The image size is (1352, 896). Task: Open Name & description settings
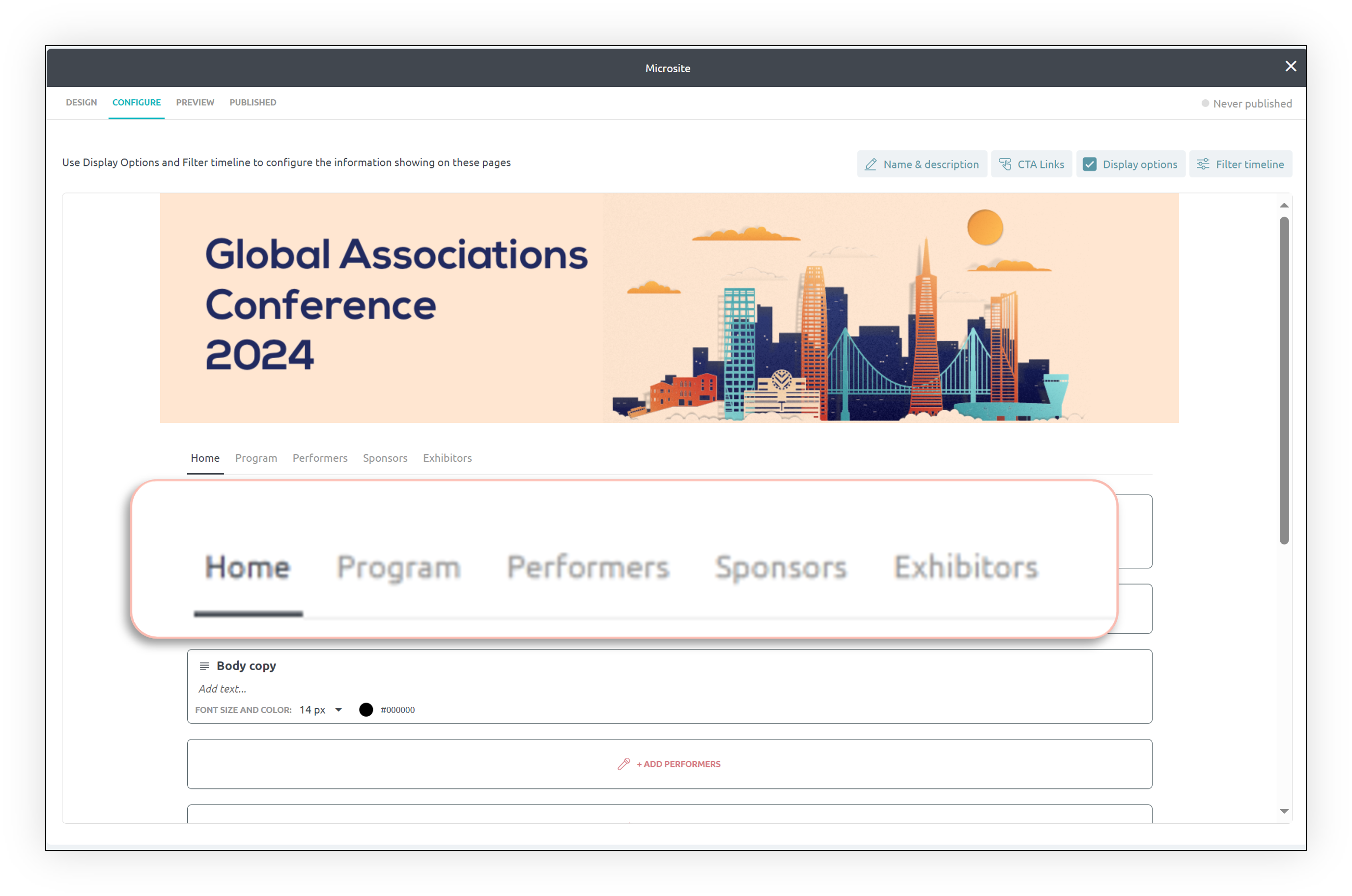coord(921,165)
